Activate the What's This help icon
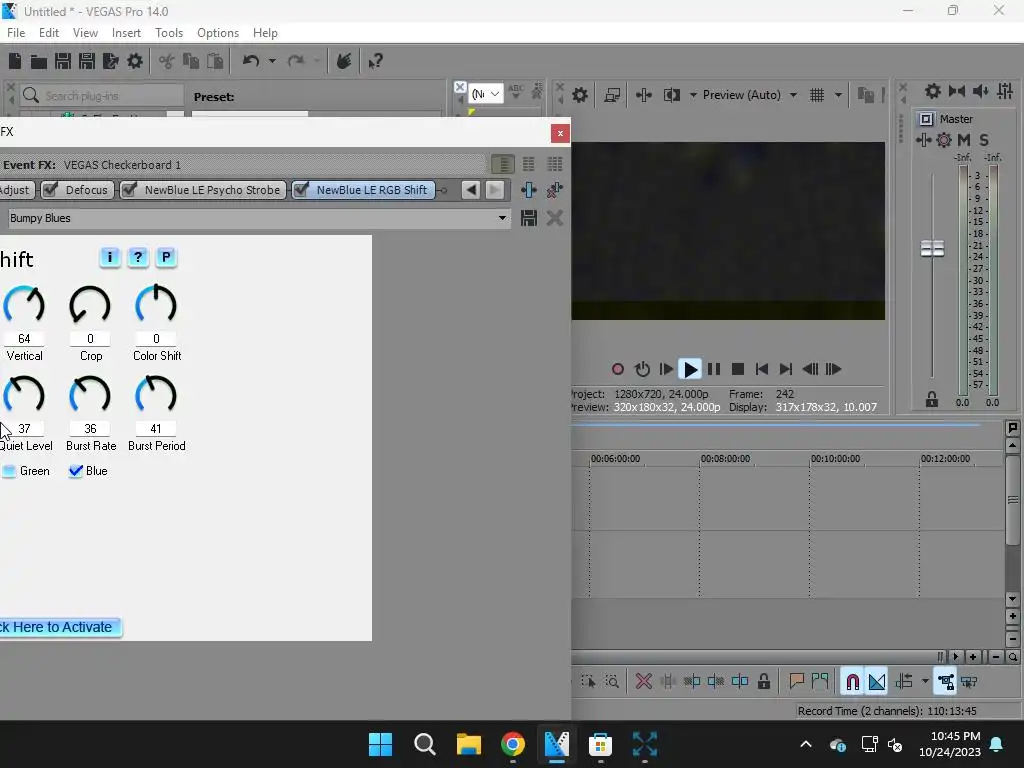1024x768 pixels. [376, 61]
